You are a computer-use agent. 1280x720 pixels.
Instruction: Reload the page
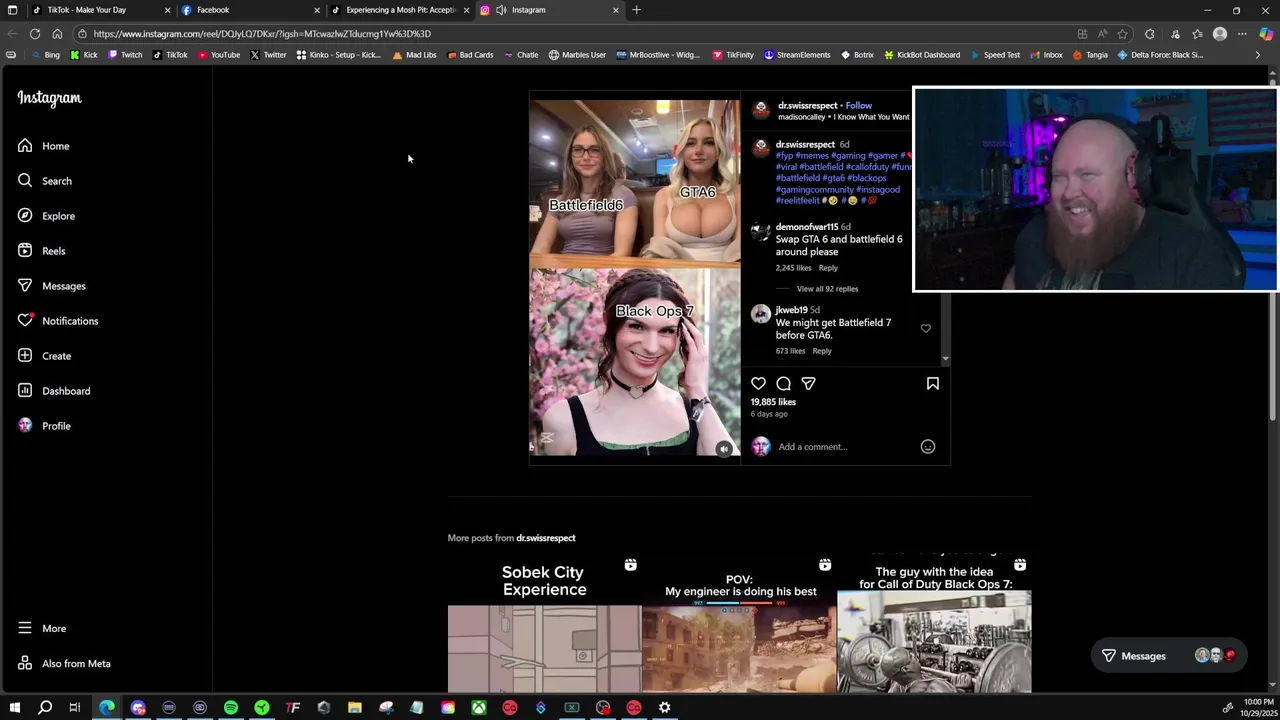click(34, 34)
